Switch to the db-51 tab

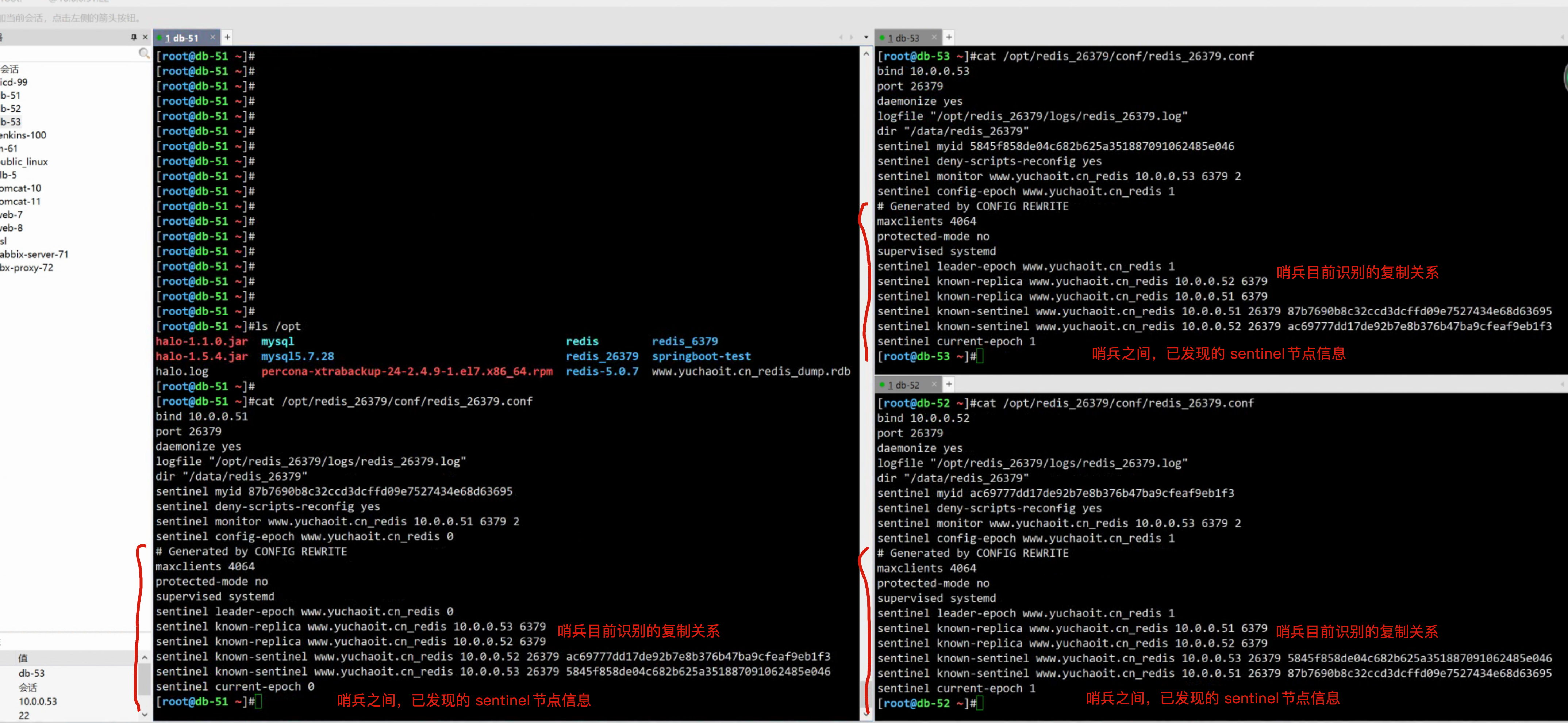tap(182, 38)
